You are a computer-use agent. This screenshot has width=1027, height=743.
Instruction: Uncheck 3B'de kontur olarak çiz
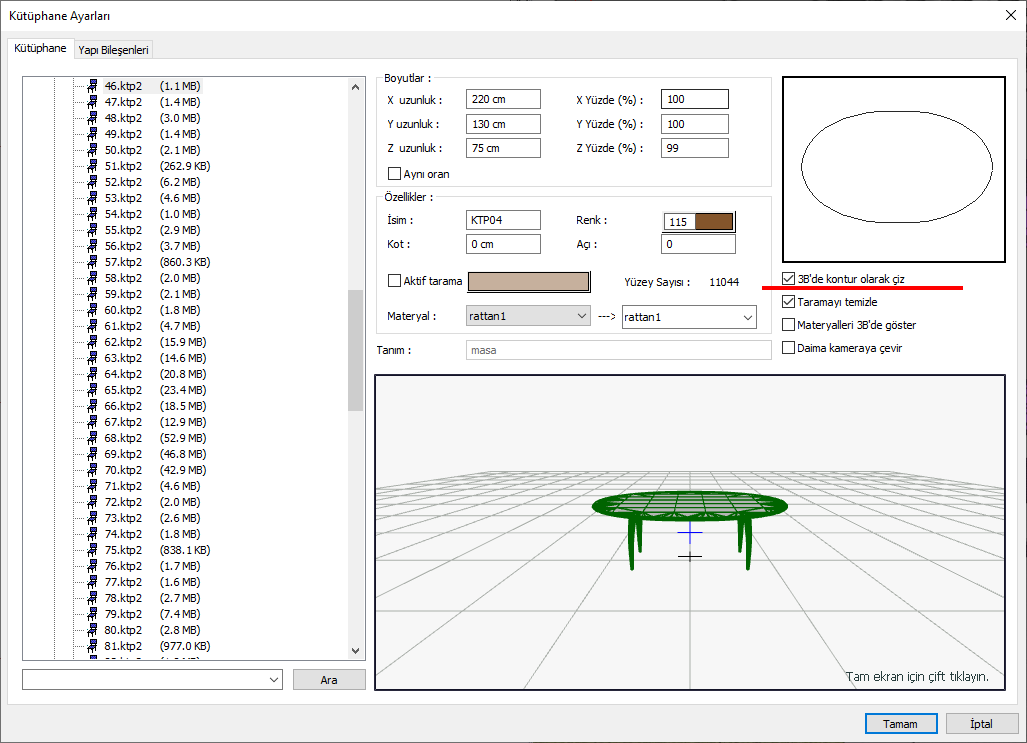(x=789, y=280)
